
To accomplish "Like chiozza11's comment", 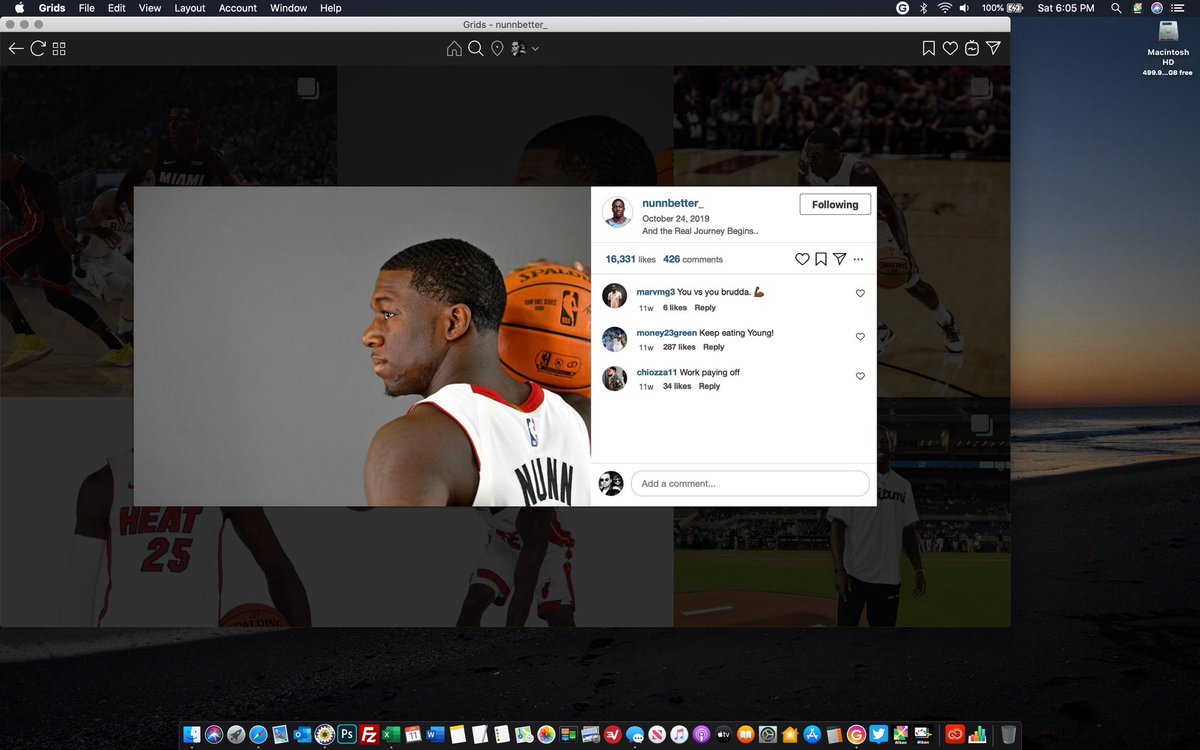I will coord(860,376).
